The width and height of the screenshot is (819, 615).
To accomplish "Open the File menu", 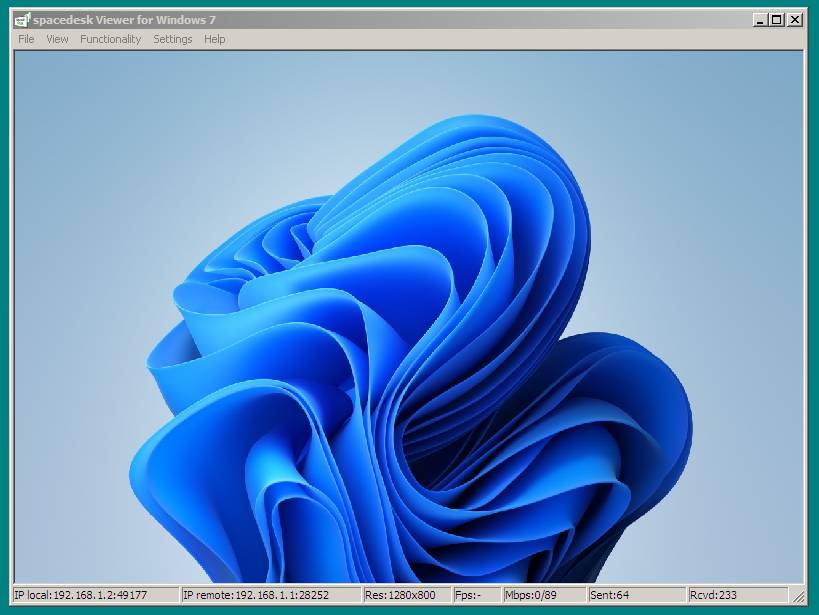I will (26, 39).
